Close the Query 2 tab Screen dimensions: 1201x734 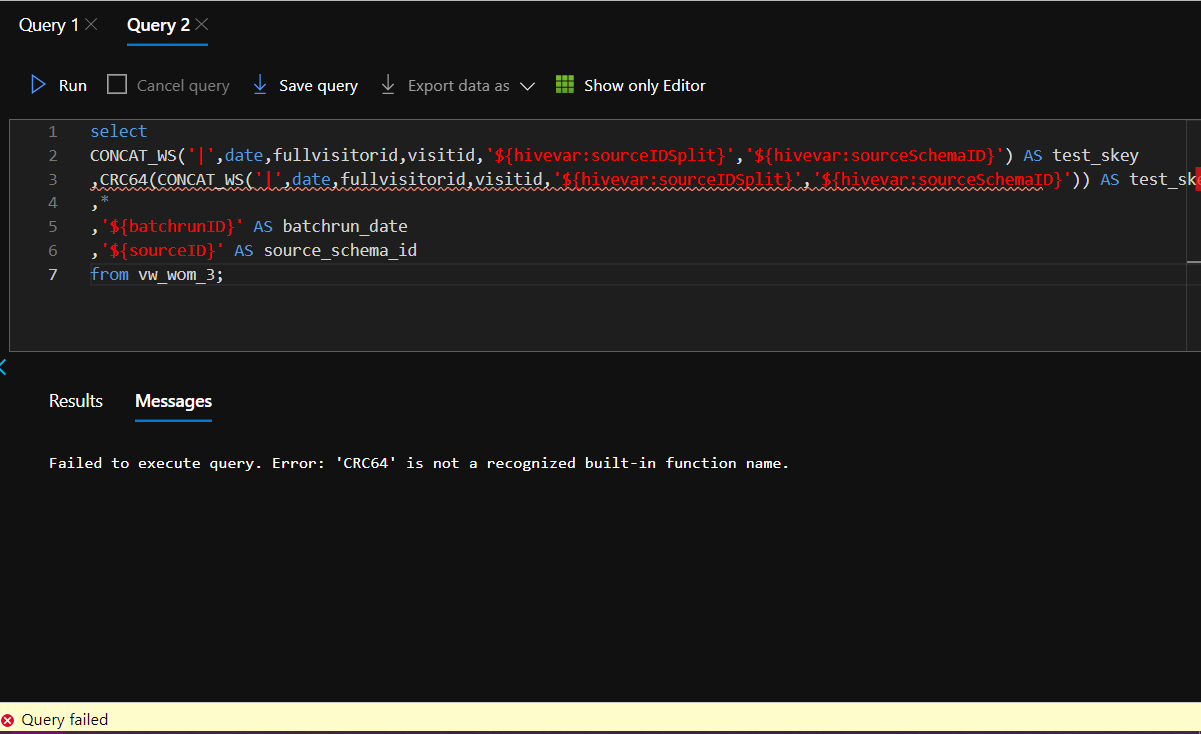coord(202,24)
